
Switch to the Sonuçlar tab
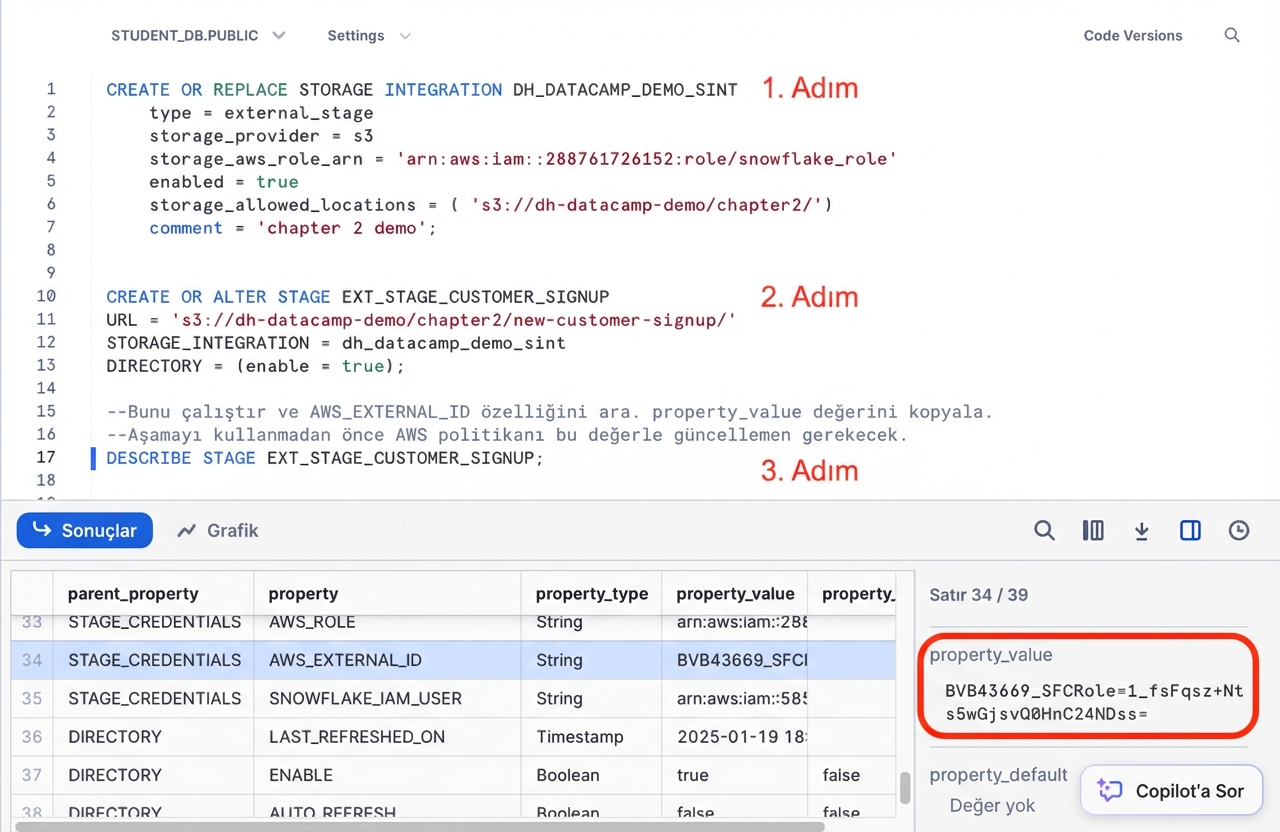pos(84,531)
